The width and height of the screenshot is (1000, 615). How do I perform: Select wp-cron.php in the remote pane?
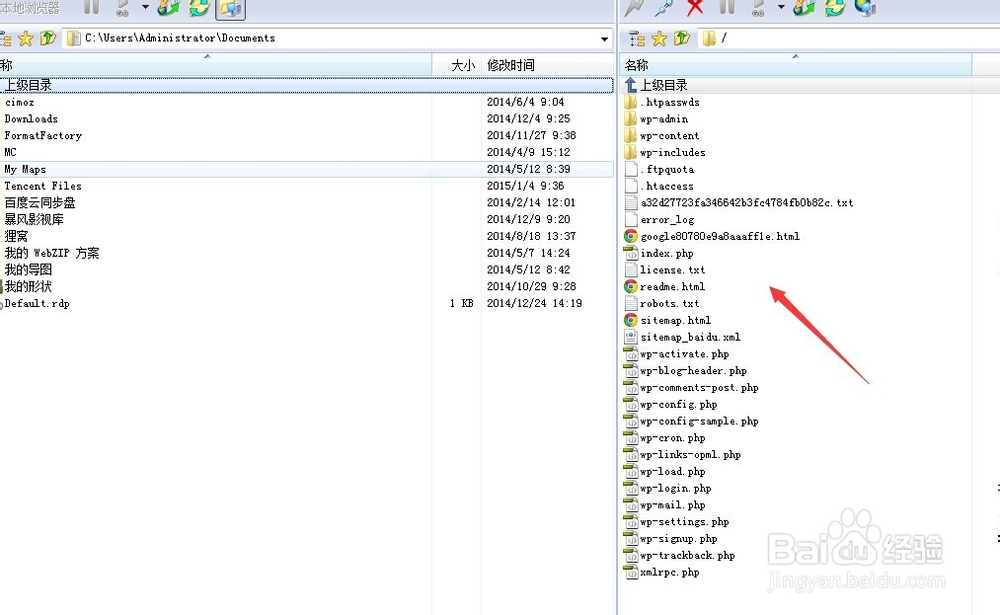click(x=665, y=438)
